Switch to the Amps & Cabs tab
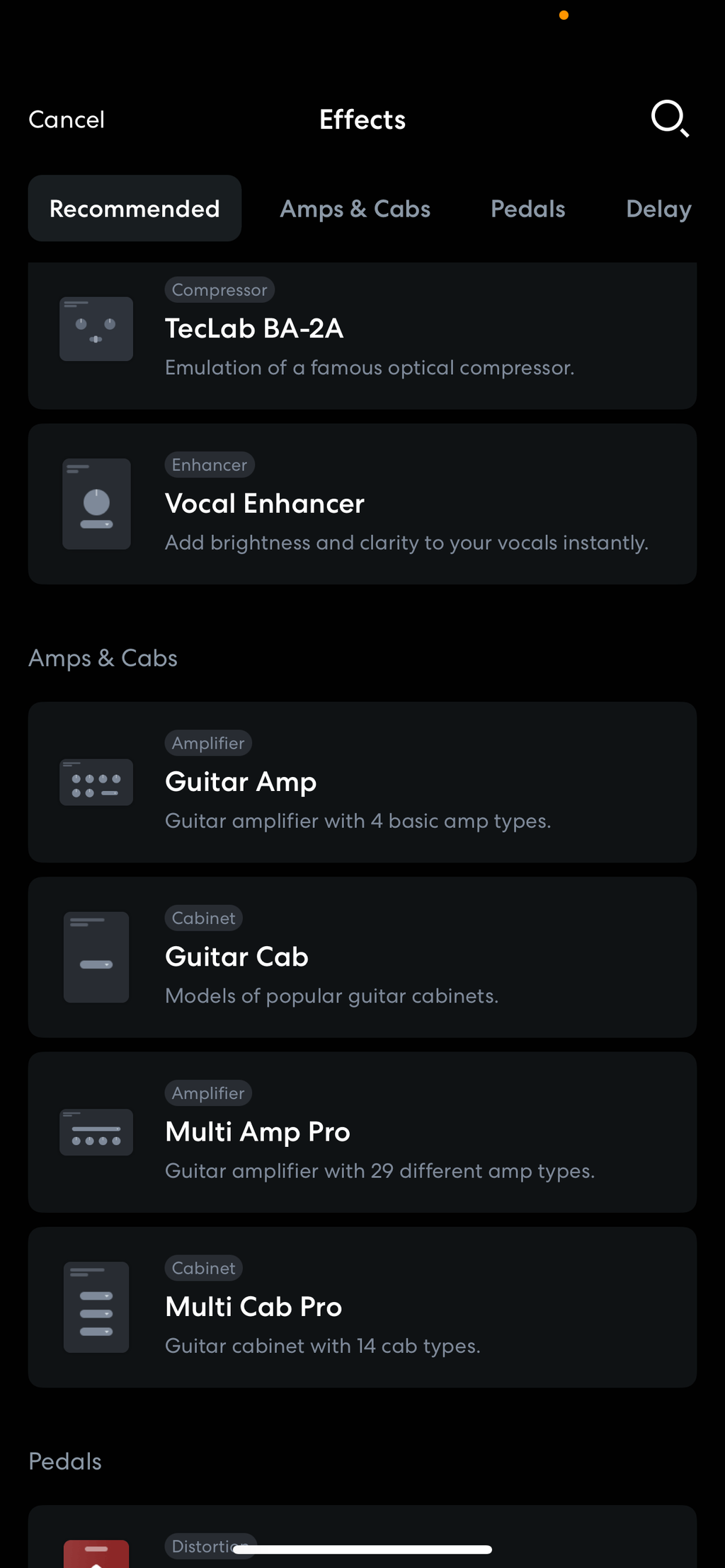The image size is (725, 1568). tap(355, 209)
